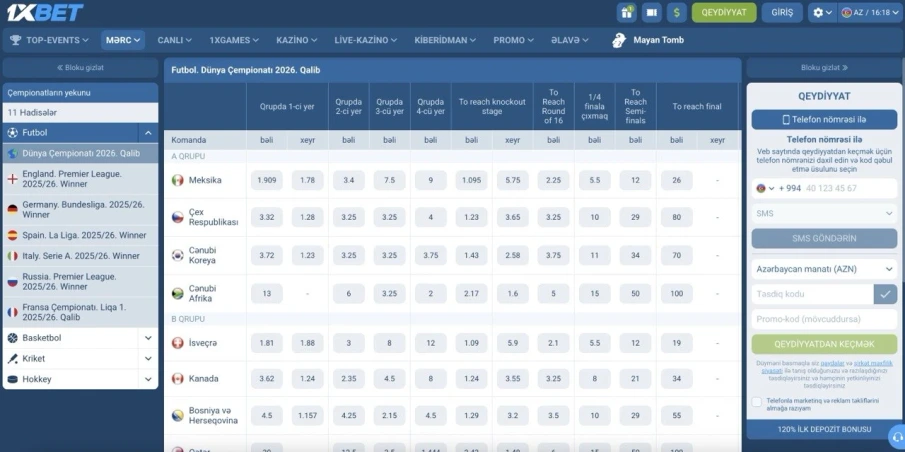Select İsveçrə 1.81 odds
905x452 pixels.
coord(267,343)
